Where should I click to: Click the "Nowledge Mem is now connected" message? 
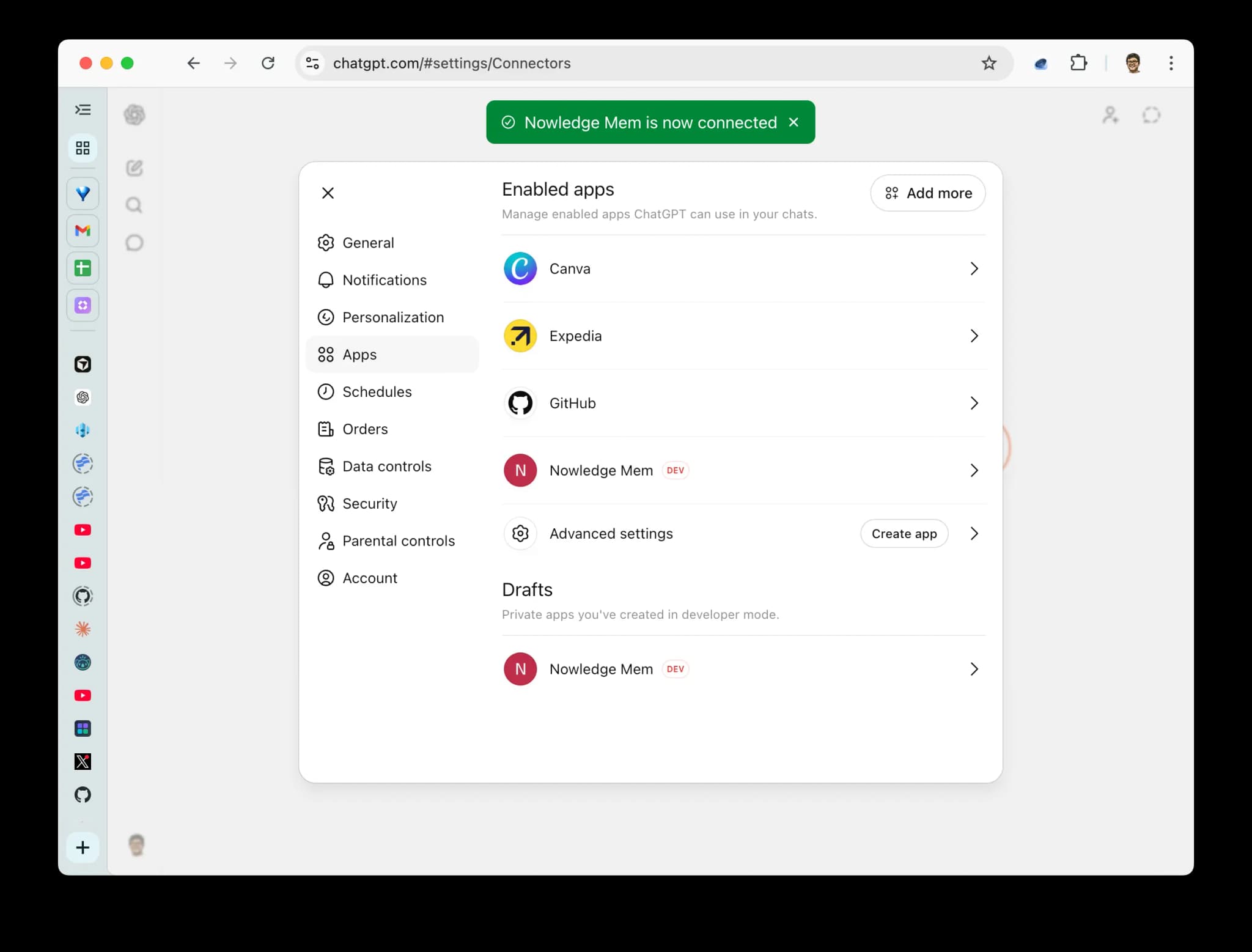pyautogui.click(x=650, y=122)
